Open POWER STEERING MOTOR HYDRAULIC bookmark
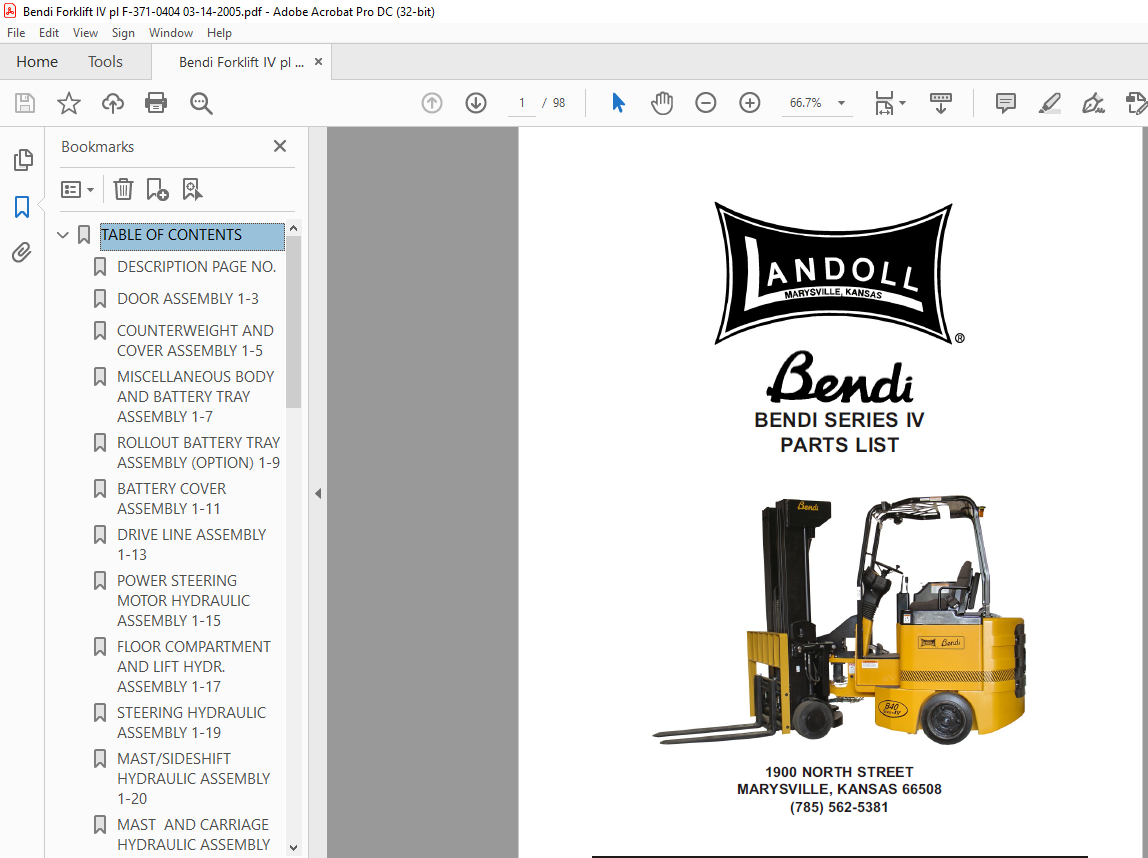This screenshot has height=858, width=1148. (x=183, y=601)
